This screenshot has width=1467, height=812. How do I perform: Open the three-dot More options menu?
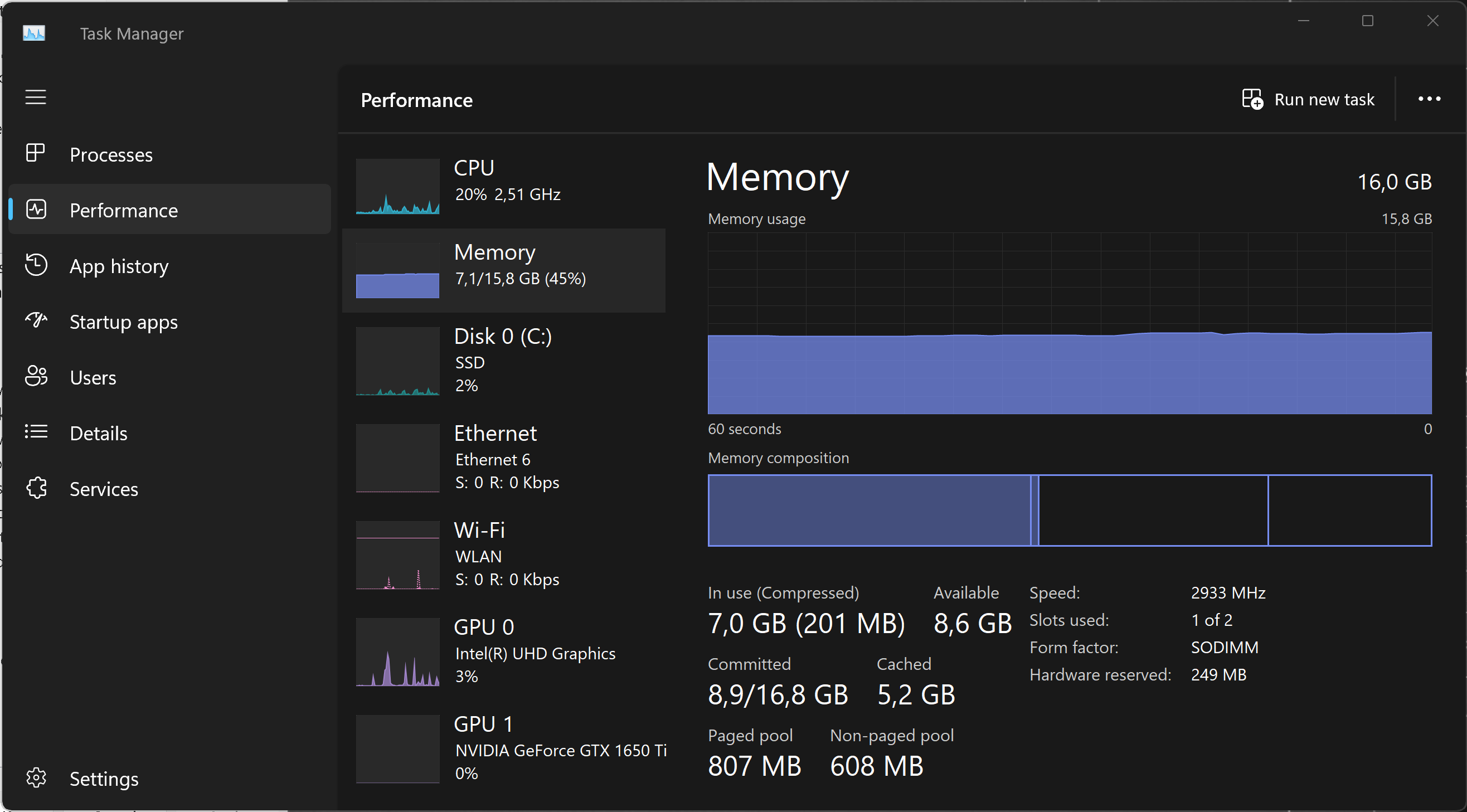tap(1430, 99)
